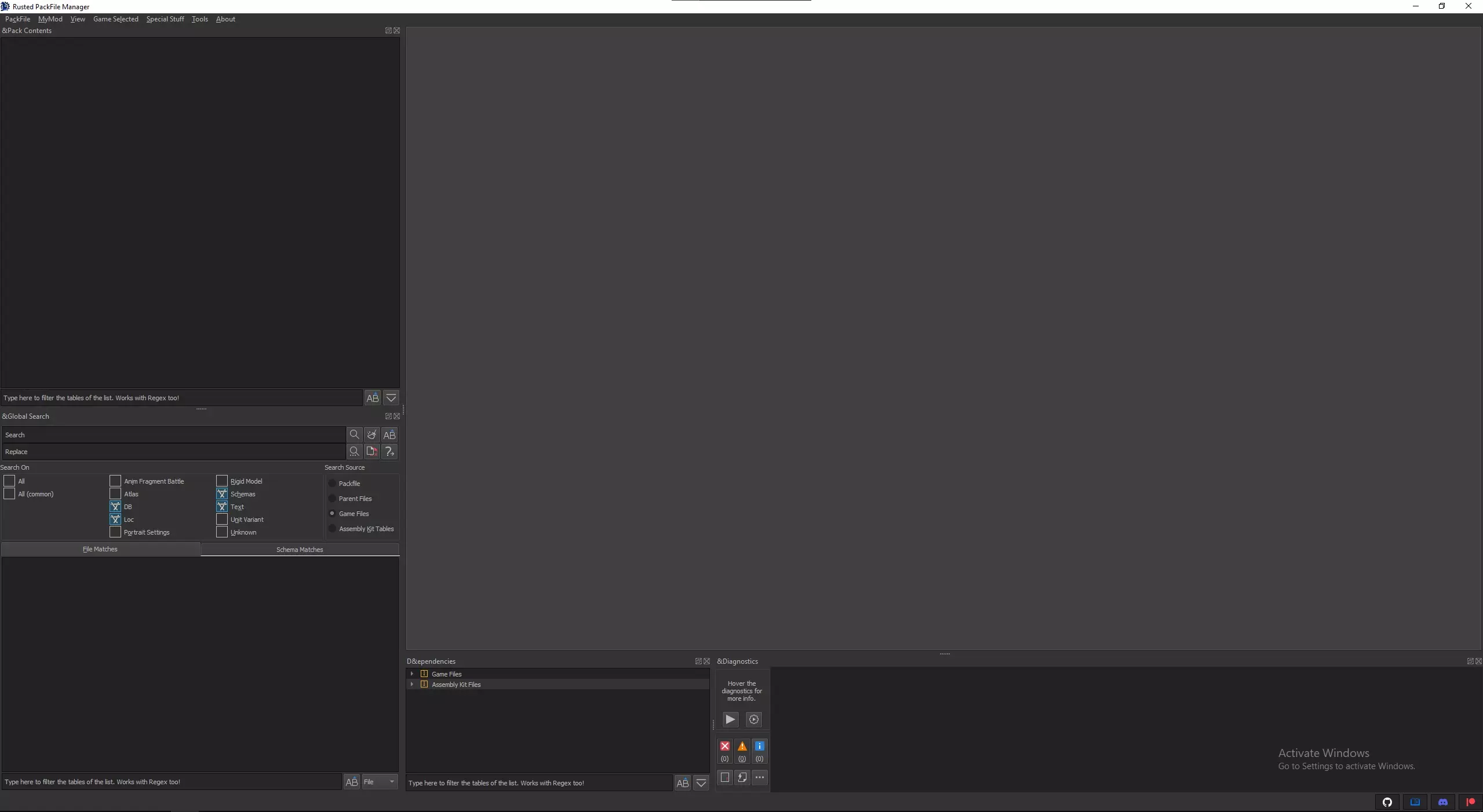
Task: Open the GitHub link icon
Action: 1387,802
